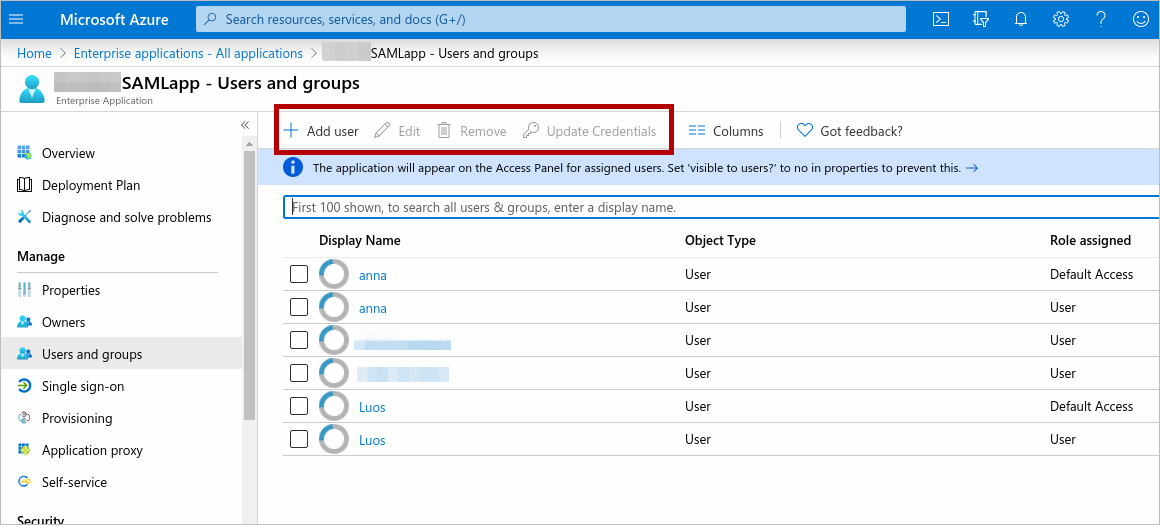Open the Cloud Shell icon
The height and width of the screenshot is (525, 1160).
[940, 19]
